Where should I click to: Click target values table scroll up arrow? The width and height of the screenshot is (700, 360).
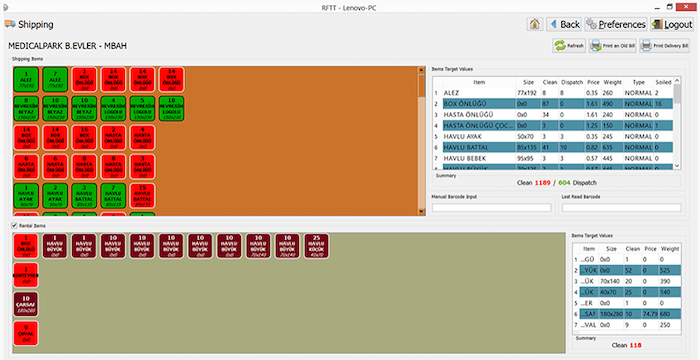click(677, 81)
